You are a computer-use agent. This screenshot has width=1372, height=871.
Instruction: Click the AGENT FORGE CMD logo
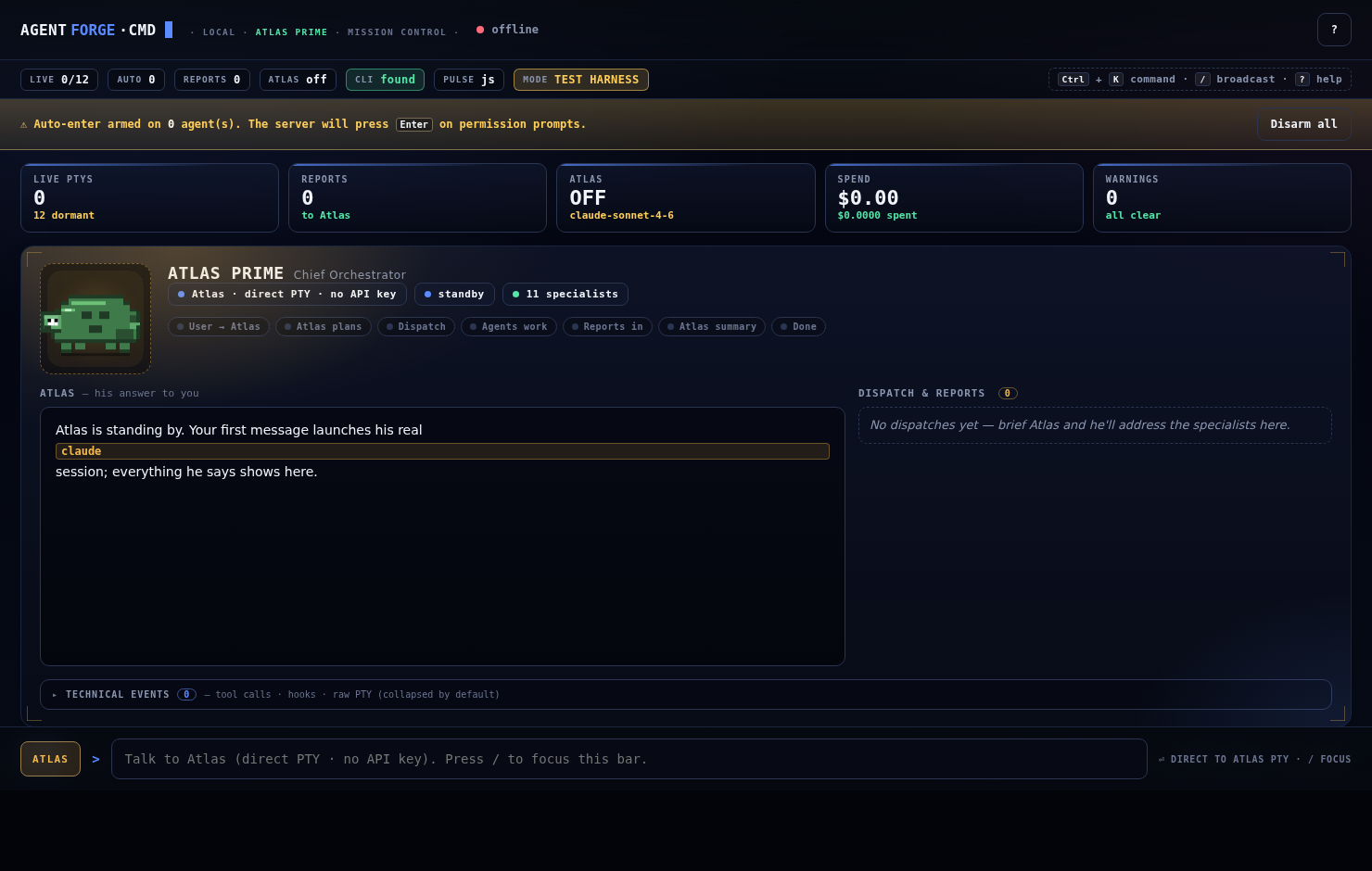click(96, 30)
